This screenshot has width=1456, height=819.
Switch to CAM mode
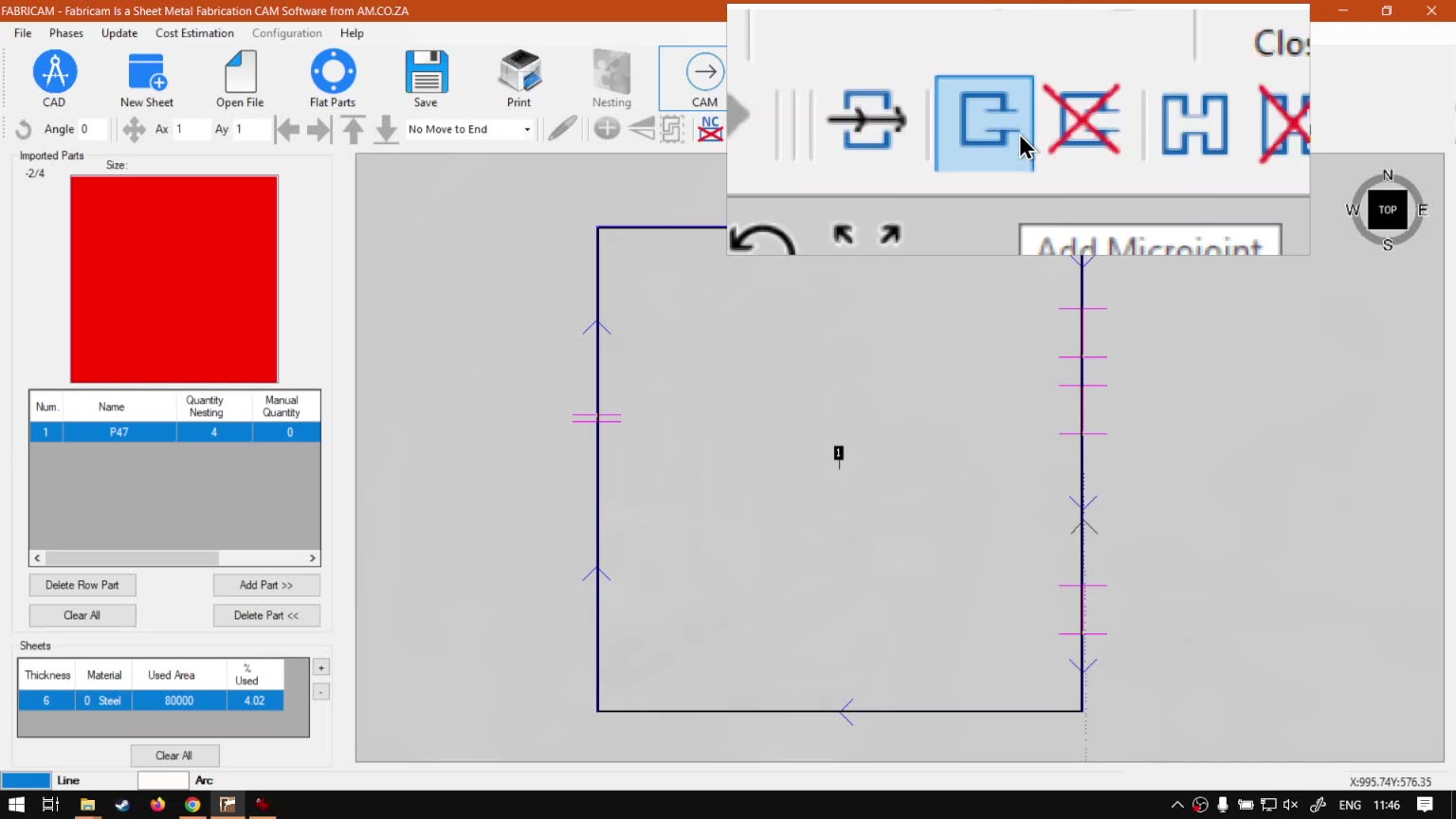703,79
